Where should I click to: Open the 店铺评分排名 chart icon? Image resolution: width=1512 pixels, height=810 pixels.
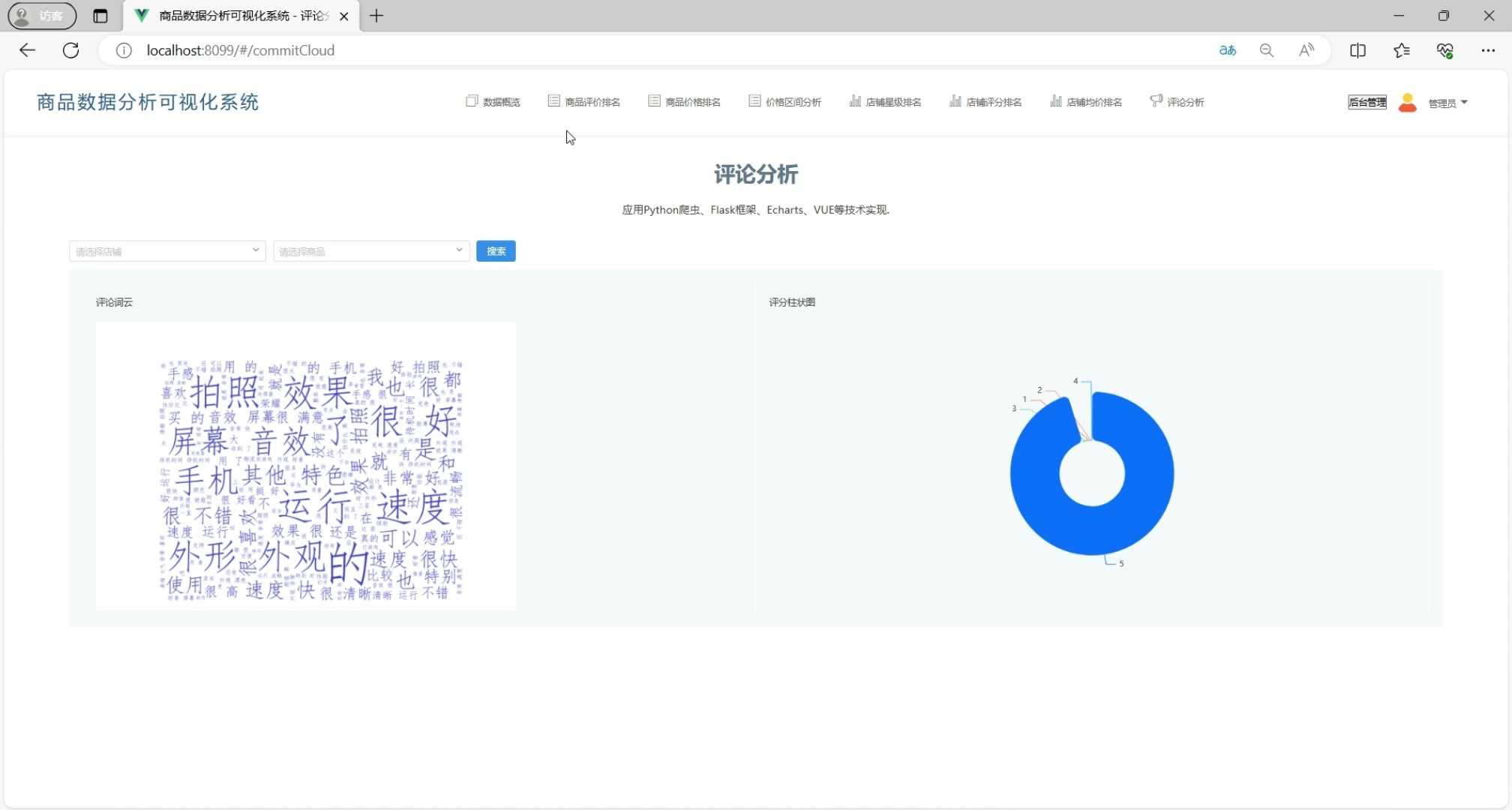(x=956, y=101)
